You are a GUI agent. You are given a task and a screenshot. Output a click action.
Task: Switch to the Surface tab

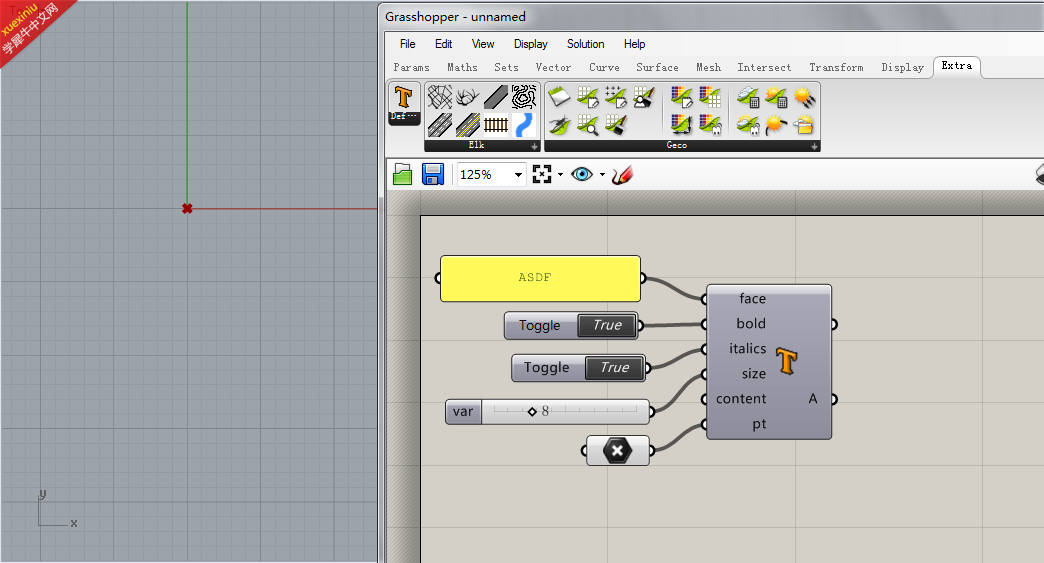coord(657,67)
